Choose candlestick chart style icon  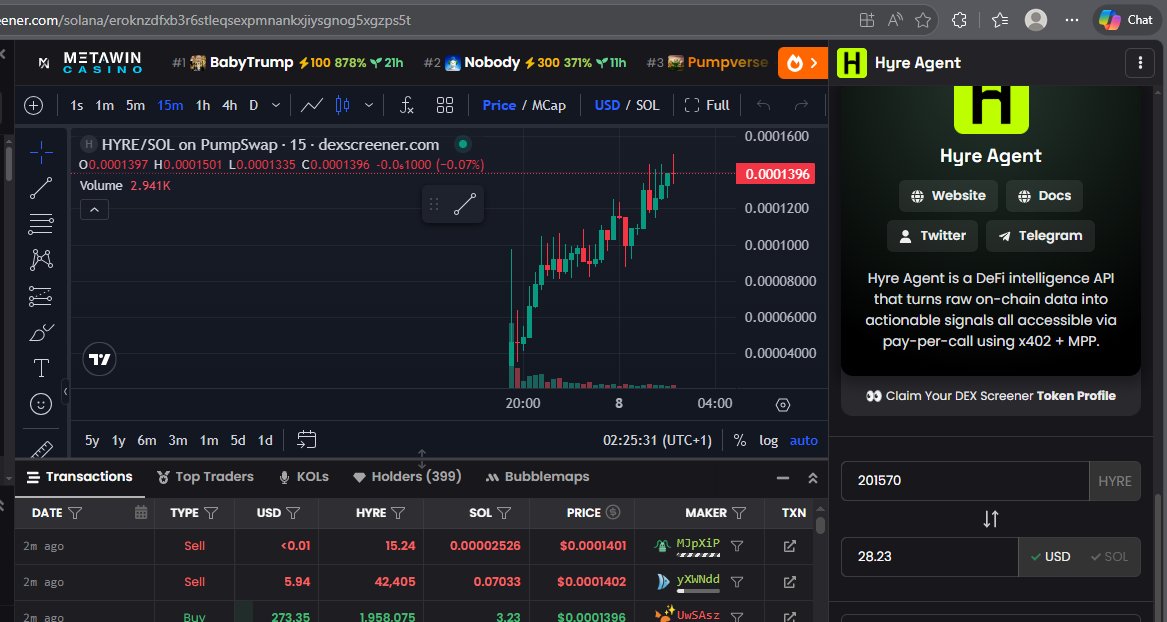pos(342,105)
